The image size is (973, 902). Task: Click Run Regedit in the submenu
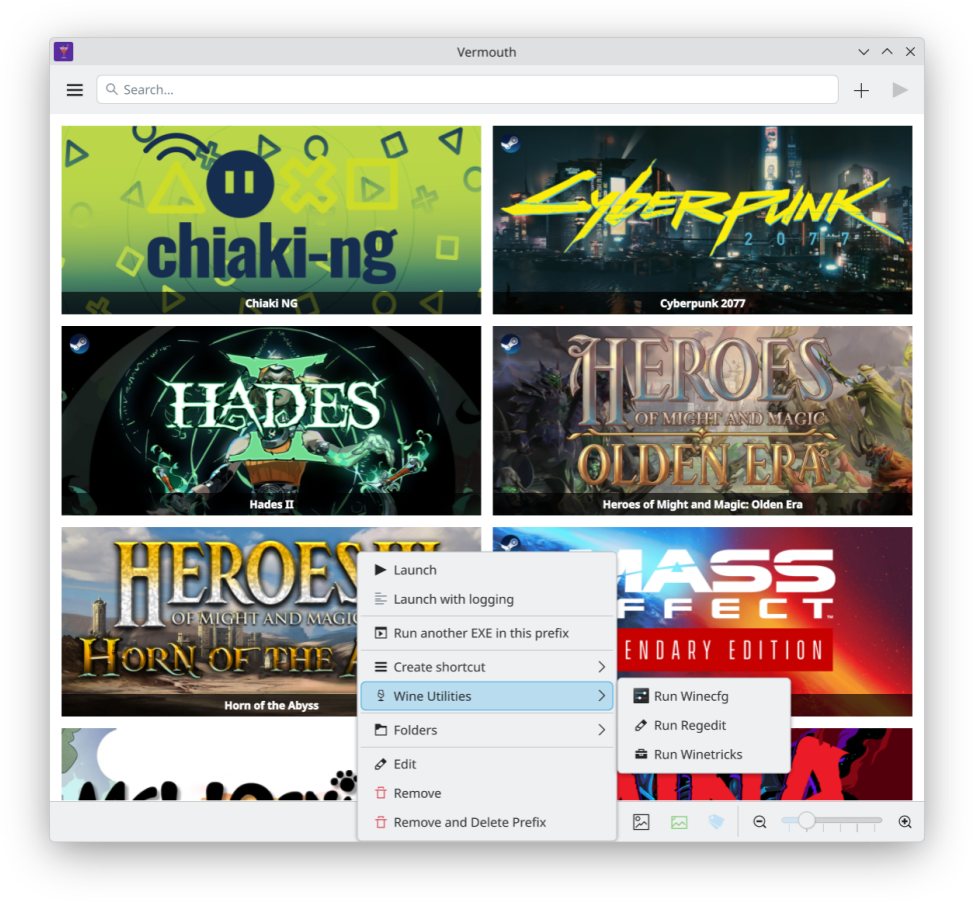[x=704, y=725]
